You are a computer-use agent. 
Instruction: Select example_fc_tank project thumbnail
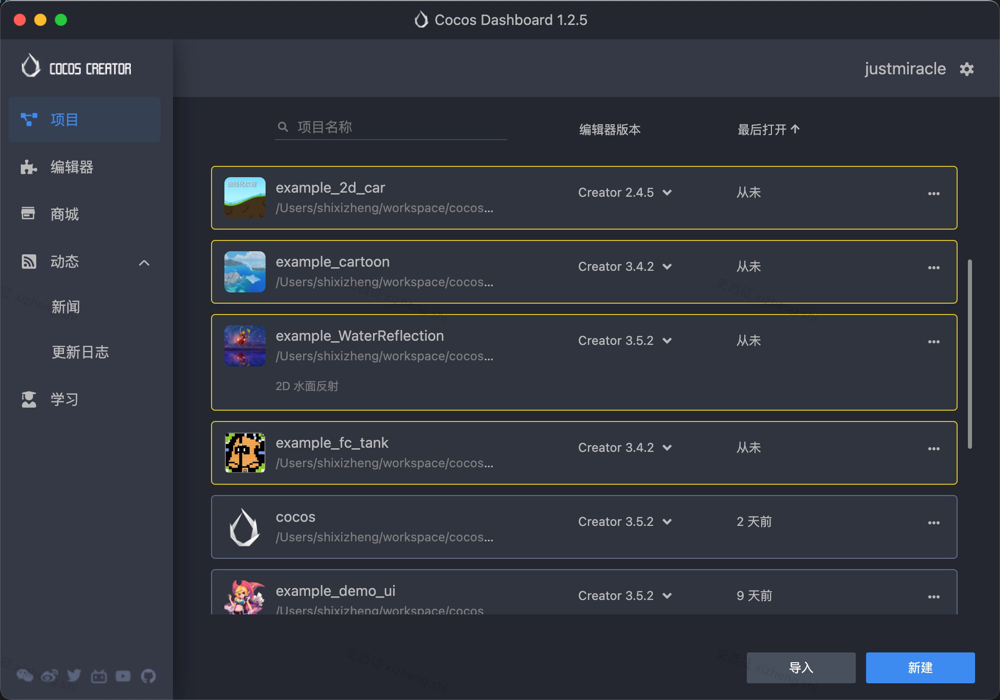pos(245,453)
